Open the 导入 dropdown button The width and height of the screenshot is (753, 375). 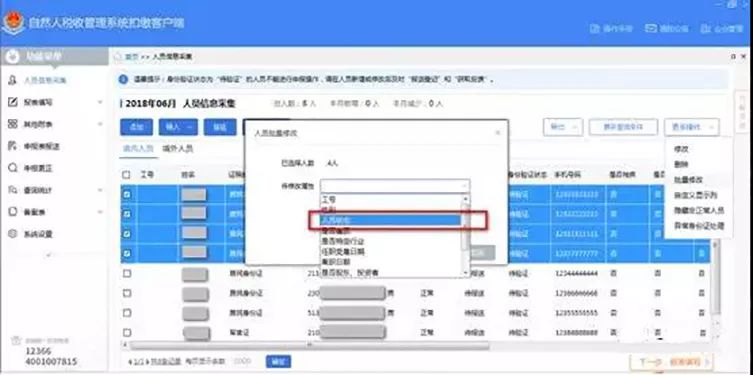tap(178, 127)
